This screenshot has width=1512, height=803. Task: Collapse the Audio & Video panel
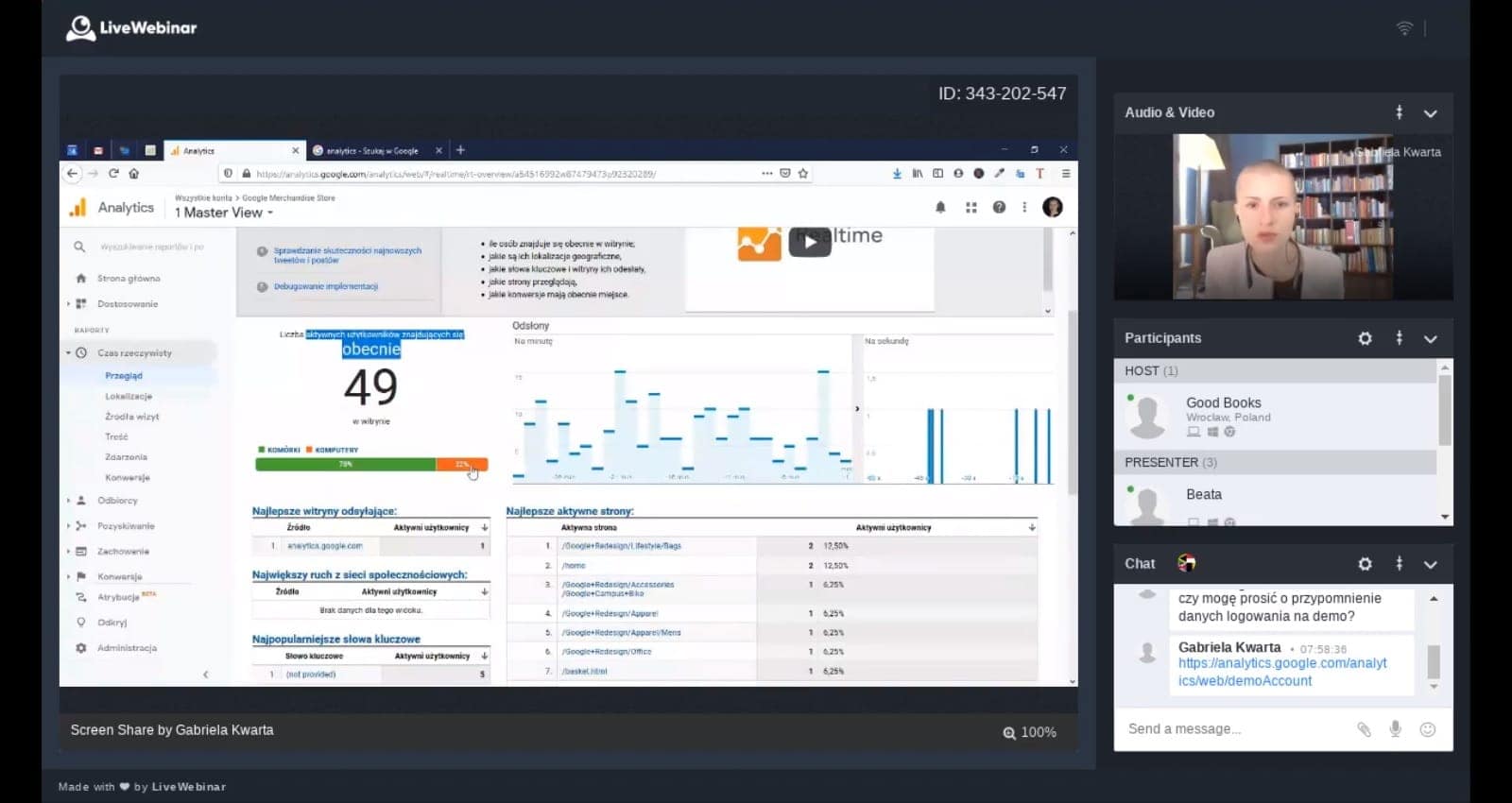tap(1431, 113)
